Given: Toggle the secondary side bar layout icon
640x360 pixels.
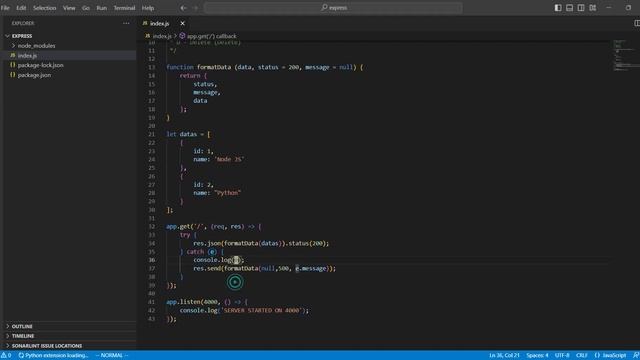Looking at the screenshot, I should pos(581,8).
